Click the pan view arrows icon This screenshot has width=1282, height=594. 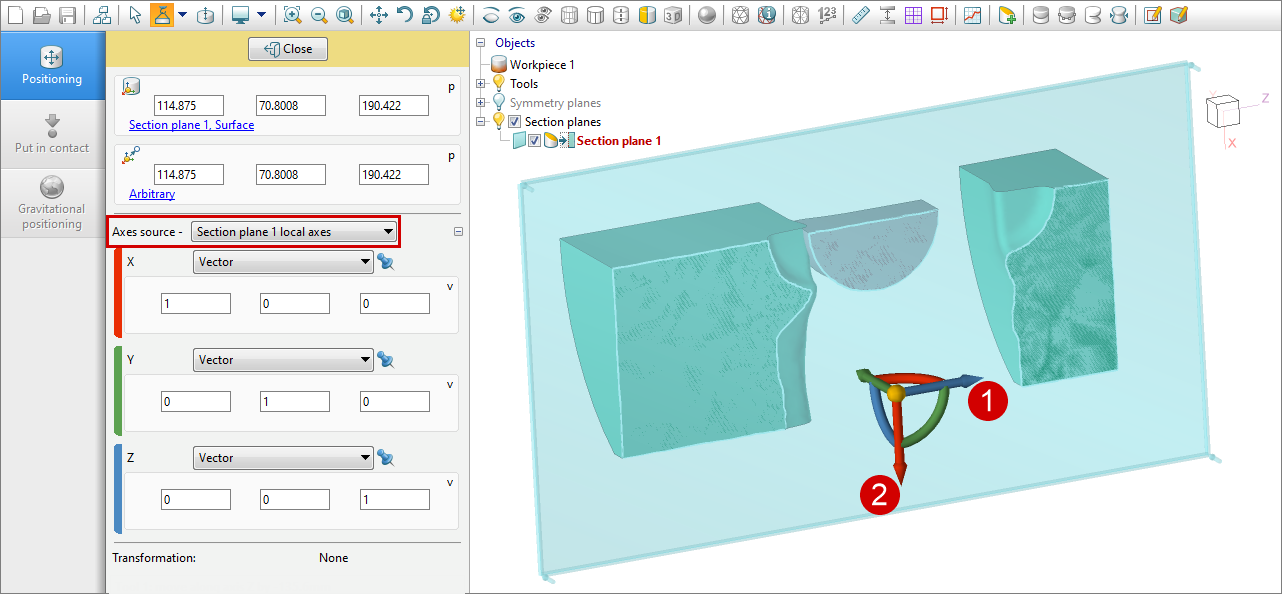click(x=378, y=15)
